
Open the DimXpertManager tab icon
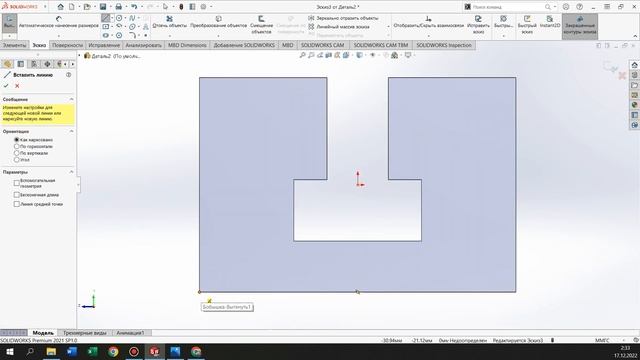47,64
